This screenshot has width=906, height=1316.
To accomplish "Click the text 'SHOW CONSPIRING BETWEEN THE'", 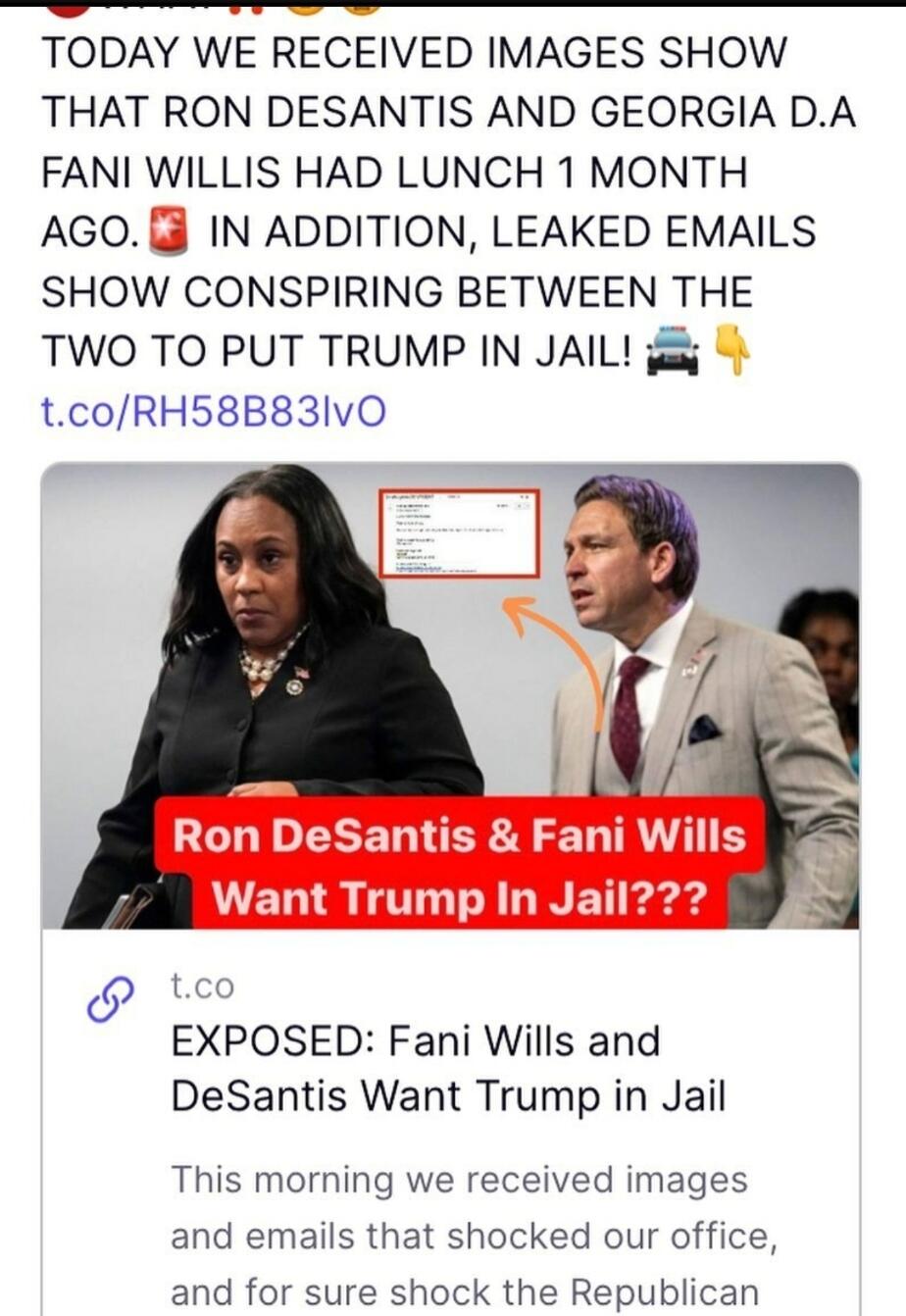I will [397, 291].
